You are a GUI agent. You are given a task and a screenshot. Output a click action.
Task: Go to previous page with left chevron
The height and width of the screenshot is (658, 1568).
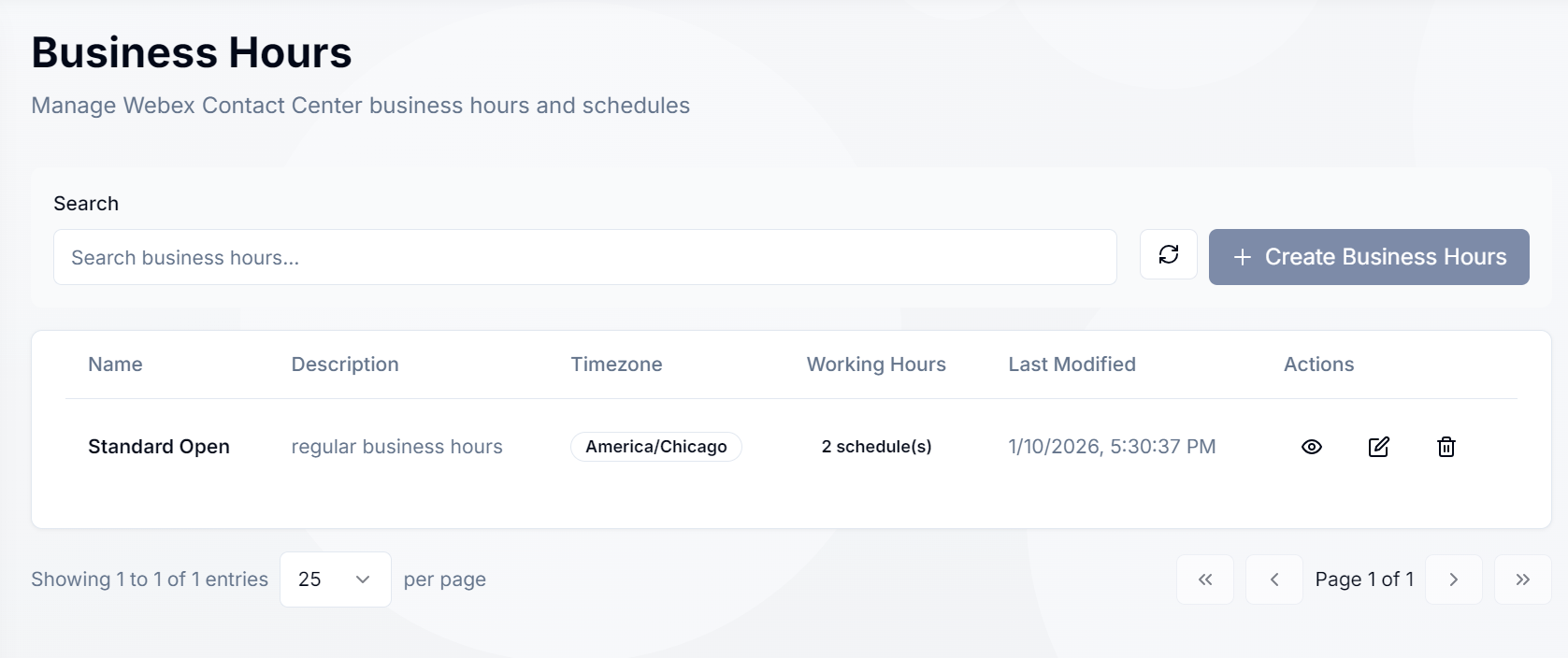coord(1273,579)
